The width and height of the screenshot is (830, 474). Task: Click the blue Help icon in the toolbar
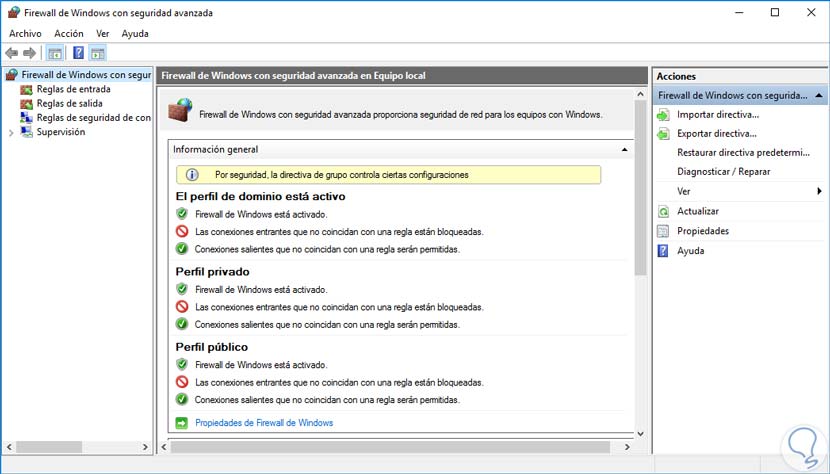pos(78,53)
